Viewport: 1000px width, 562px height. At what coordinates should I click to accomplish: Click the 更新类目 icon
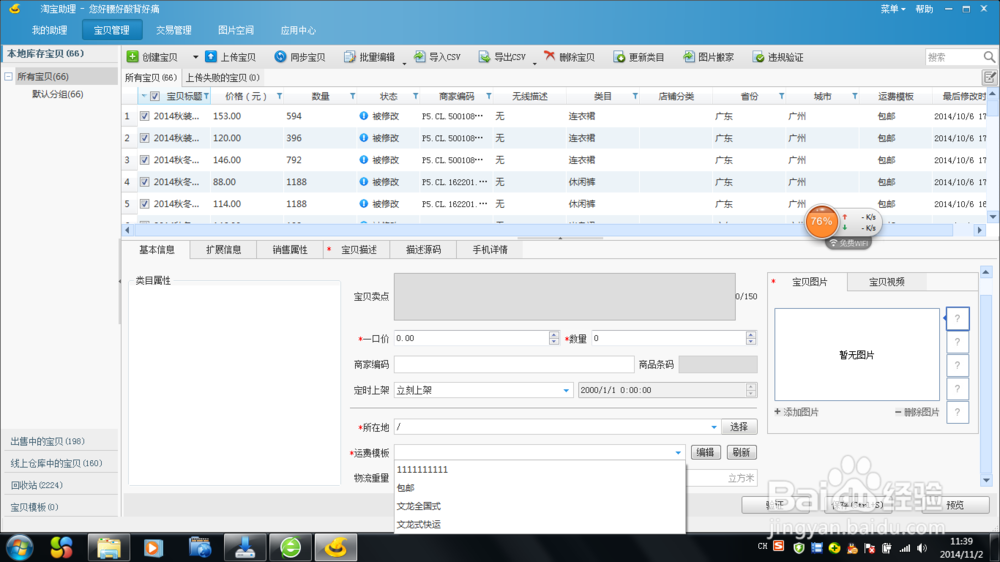tap(619, 57)
